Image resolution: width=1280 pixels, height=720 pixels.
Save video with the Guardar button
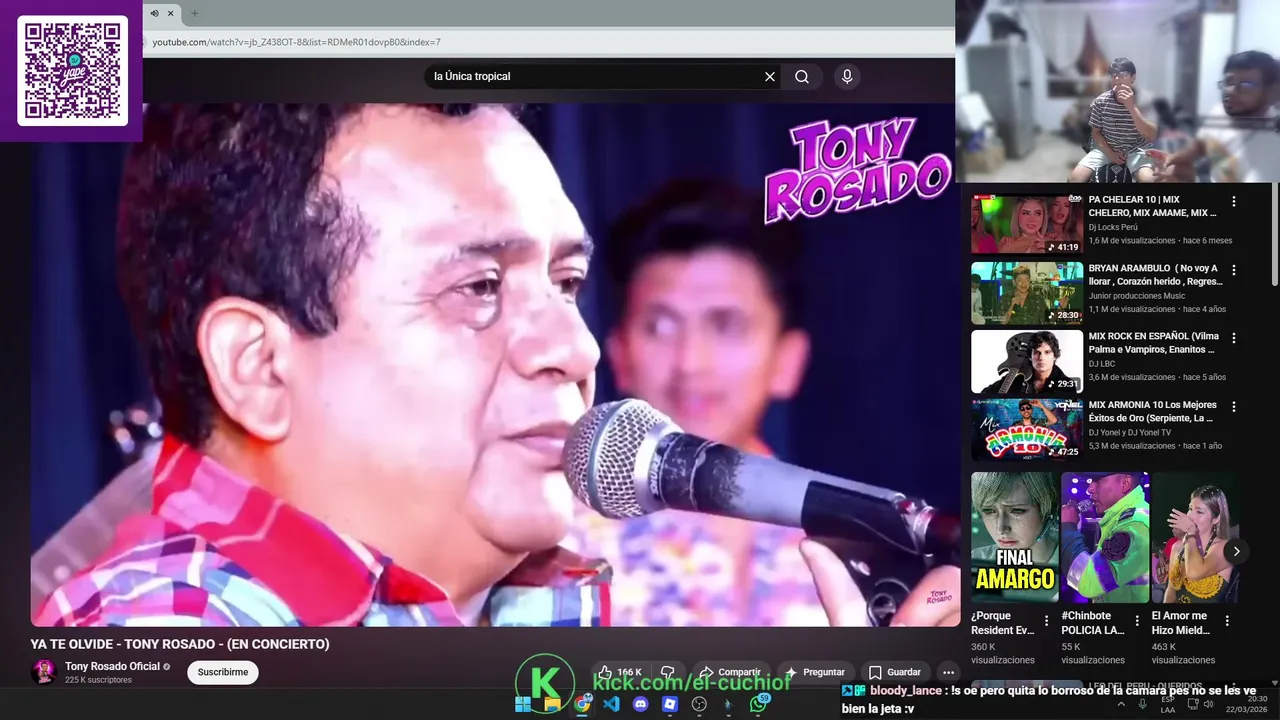click(894, 672)
